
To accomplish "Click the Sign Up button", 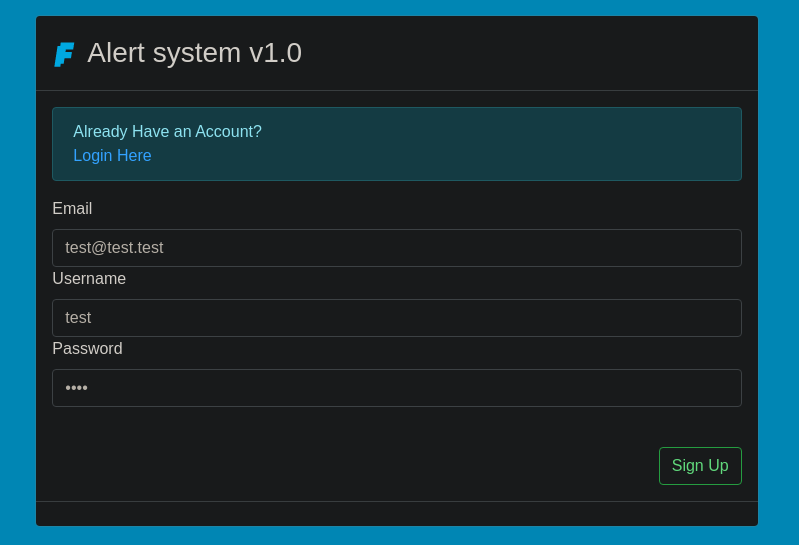I will coord(700,466).
